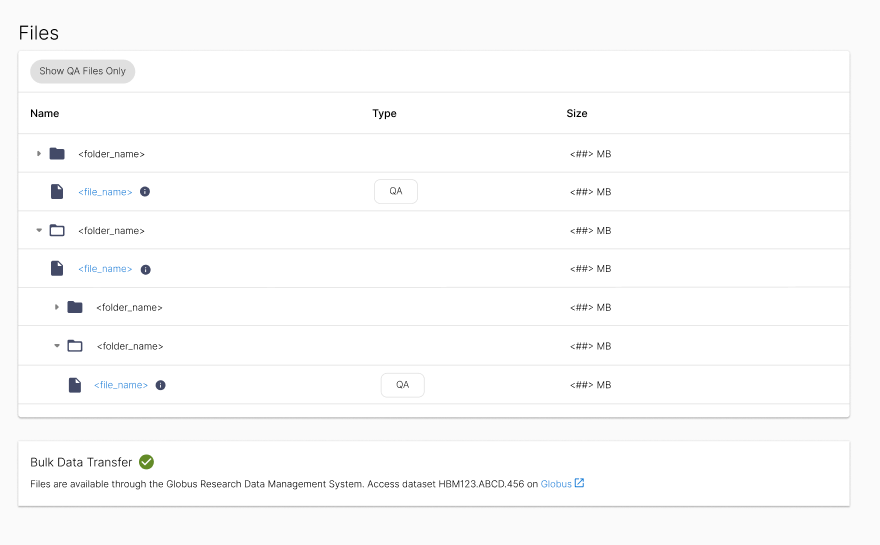Select the top-level expanded <folder_name> label
Image resolution: width=880 pixels, height=545 pixels.
click(x=112, y=231)
